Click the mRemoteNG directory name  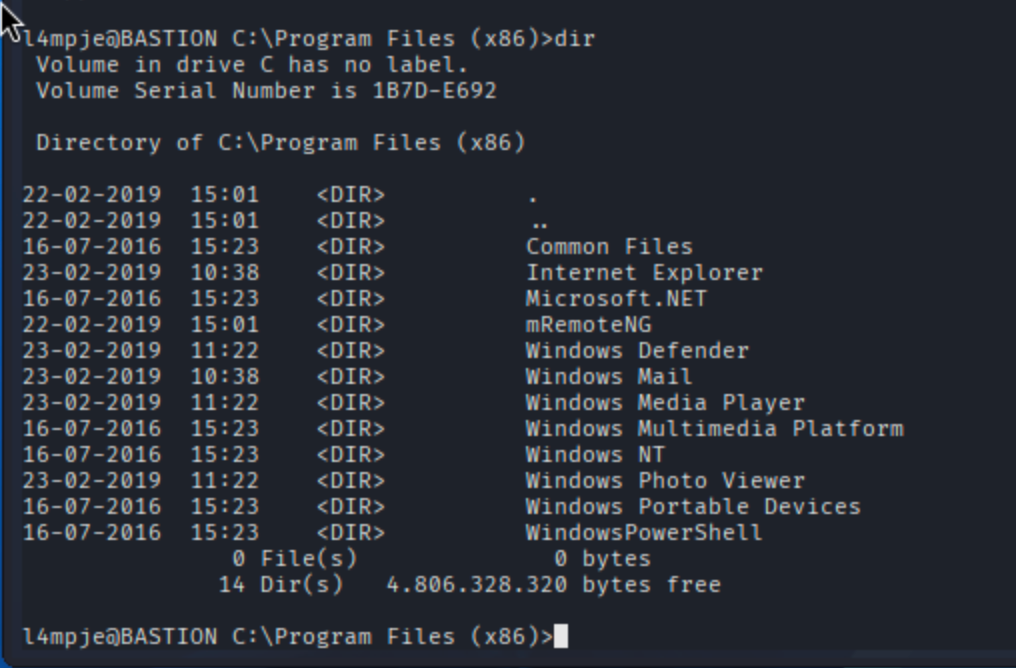pyautogui.click(x=588, y=325)
